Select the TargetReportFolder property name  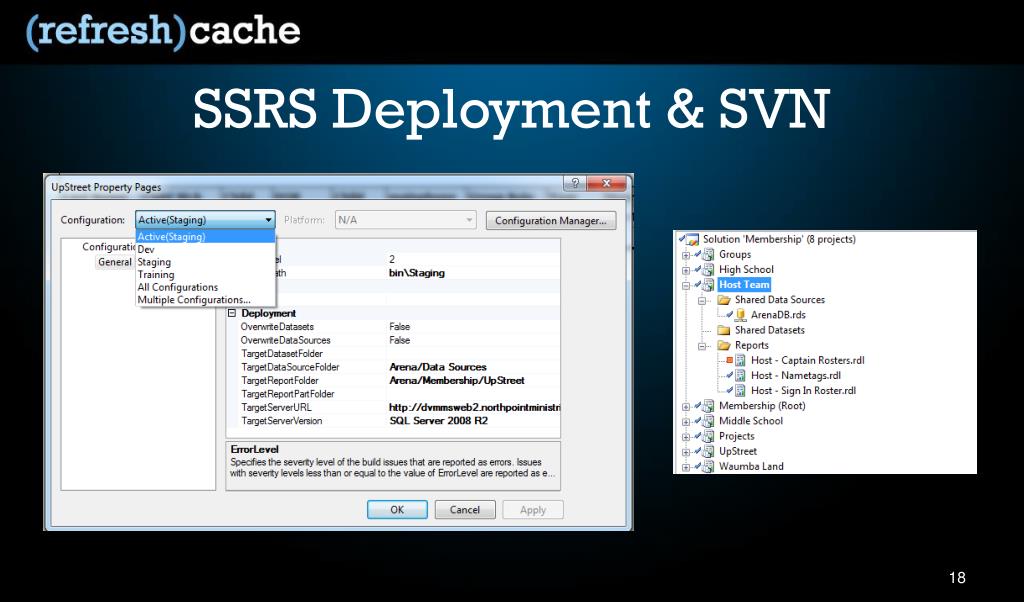coord(280,381)
